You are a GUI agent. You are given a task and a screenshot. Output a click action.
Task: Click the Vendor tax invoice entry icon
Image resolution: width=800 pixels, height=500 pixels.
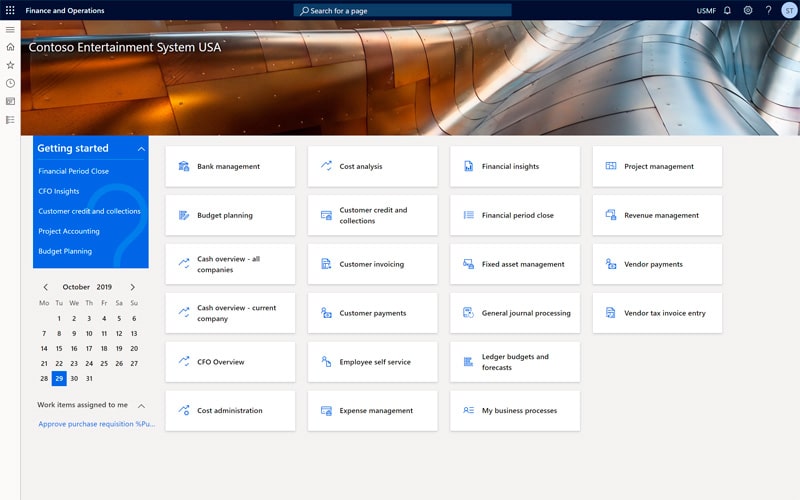coord(611,313)
